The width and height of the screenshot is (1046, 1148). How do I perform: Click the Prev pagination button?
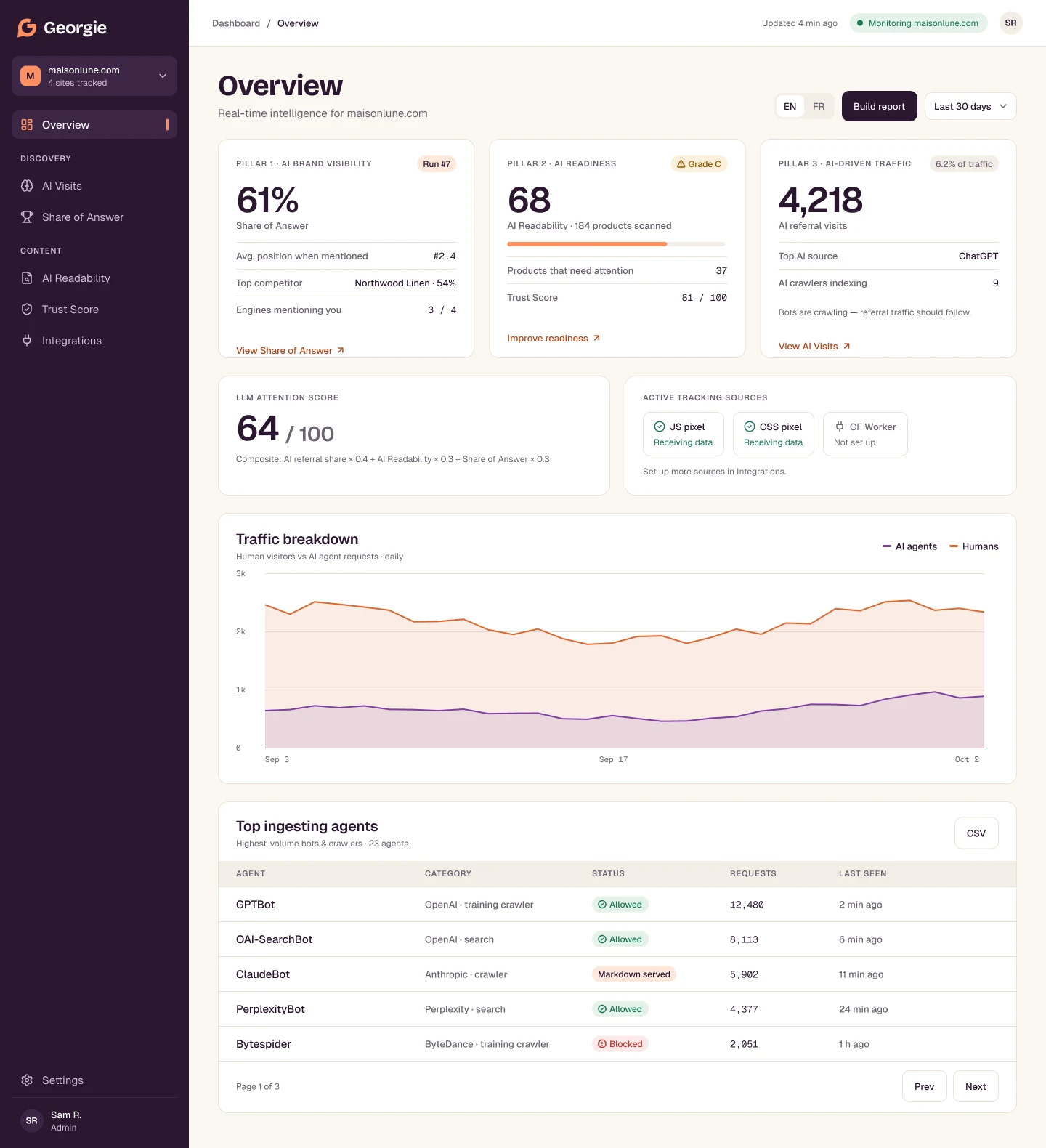[x=924, y=1087]
